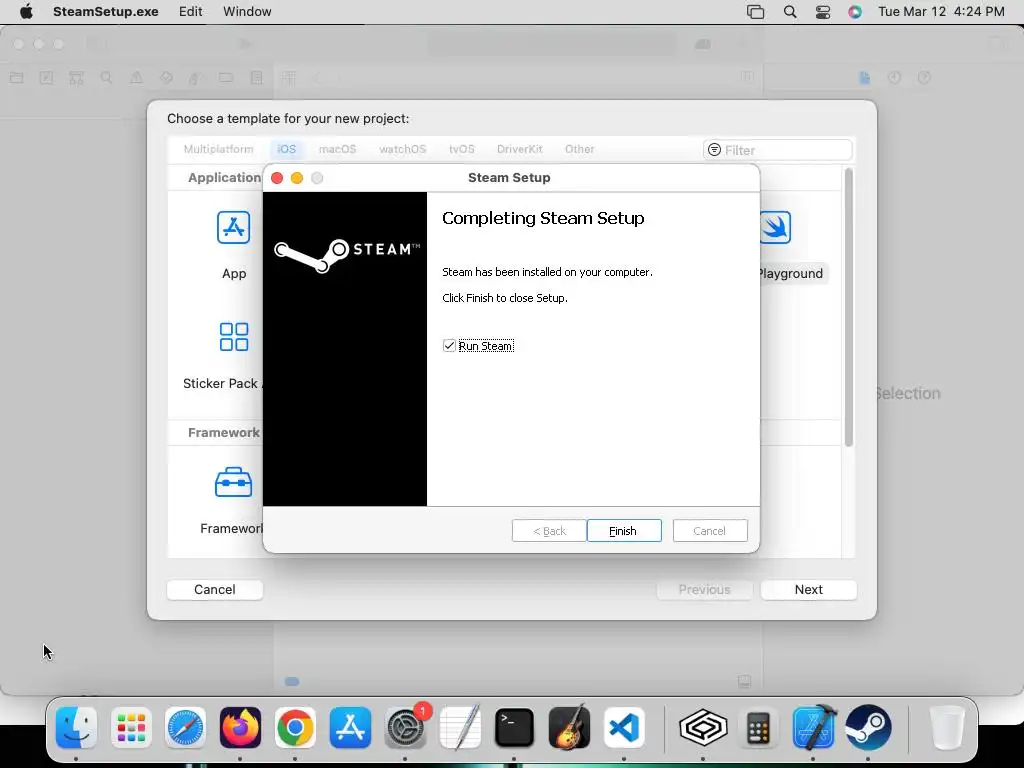This screenshot has height=768, width=1024.
Task: Open Calculator from the Dock
Action: [758, 728]
